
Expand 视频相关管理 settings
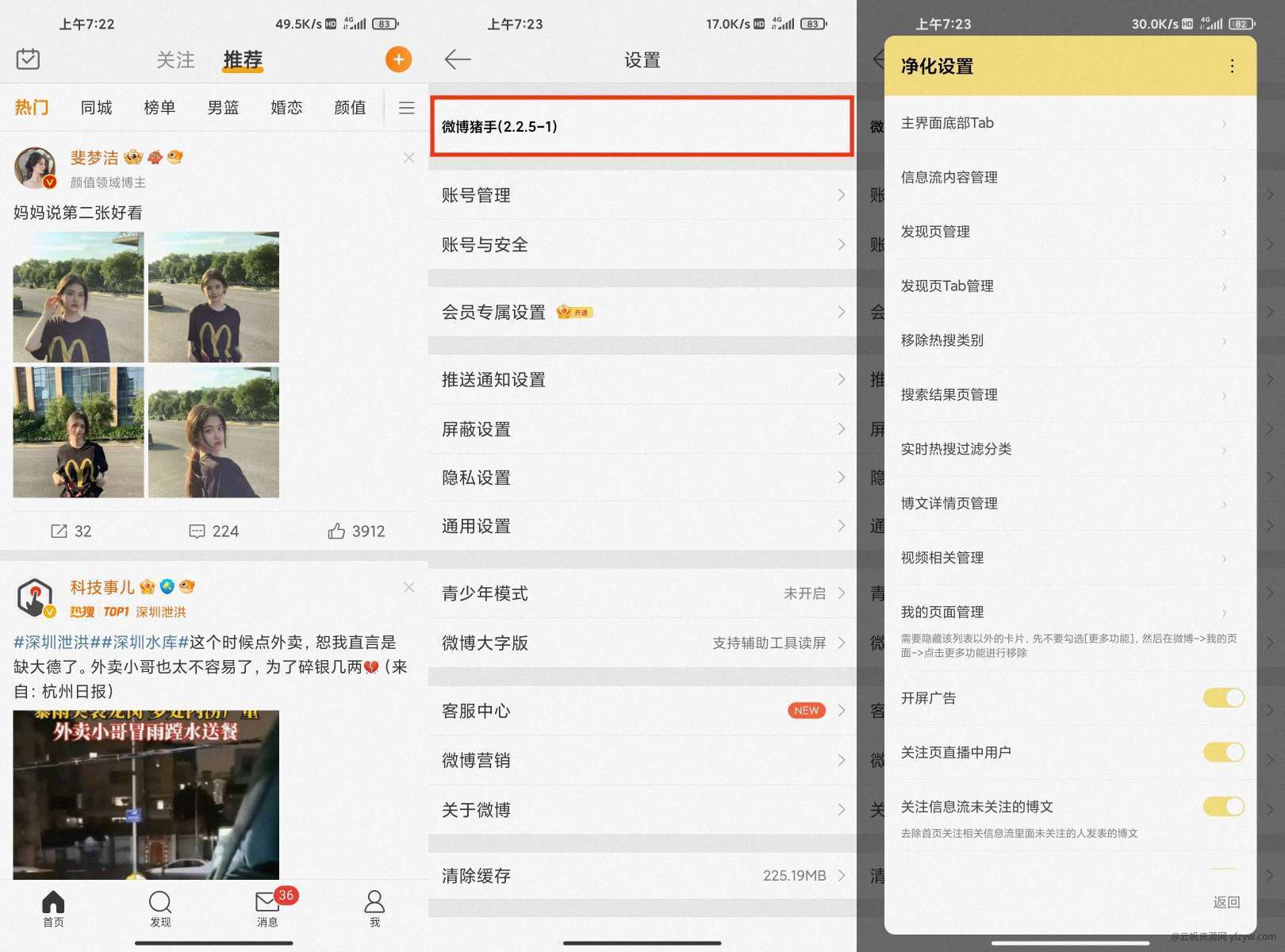1070,558
